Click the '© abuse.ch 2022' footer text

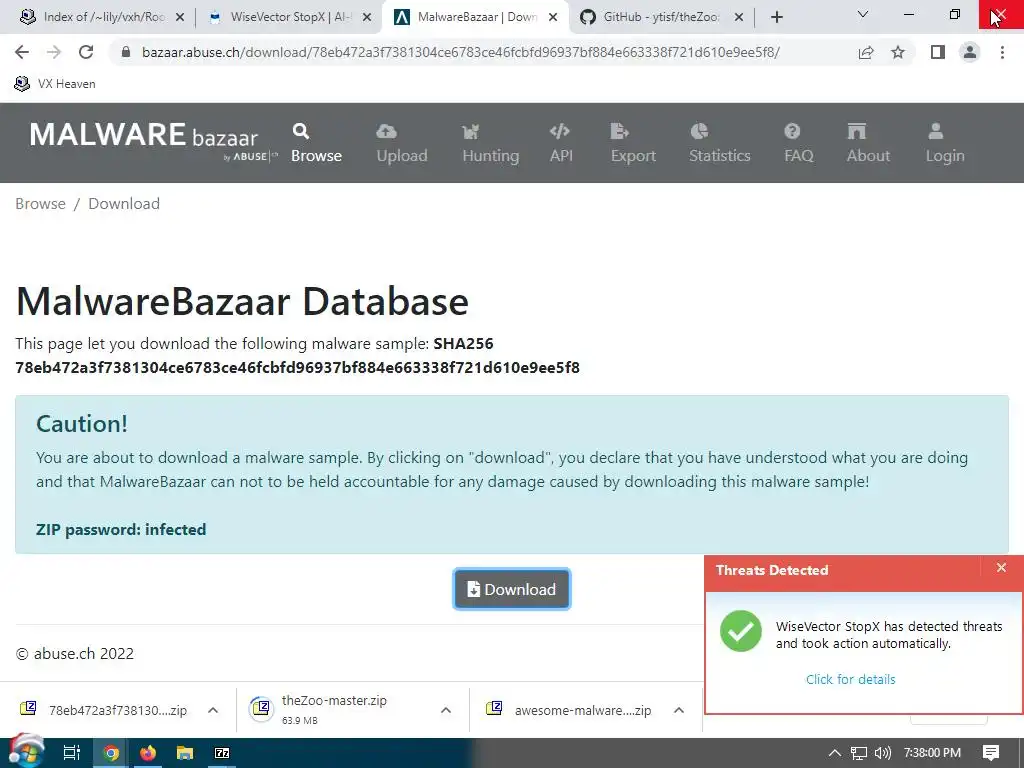(74, 654)
